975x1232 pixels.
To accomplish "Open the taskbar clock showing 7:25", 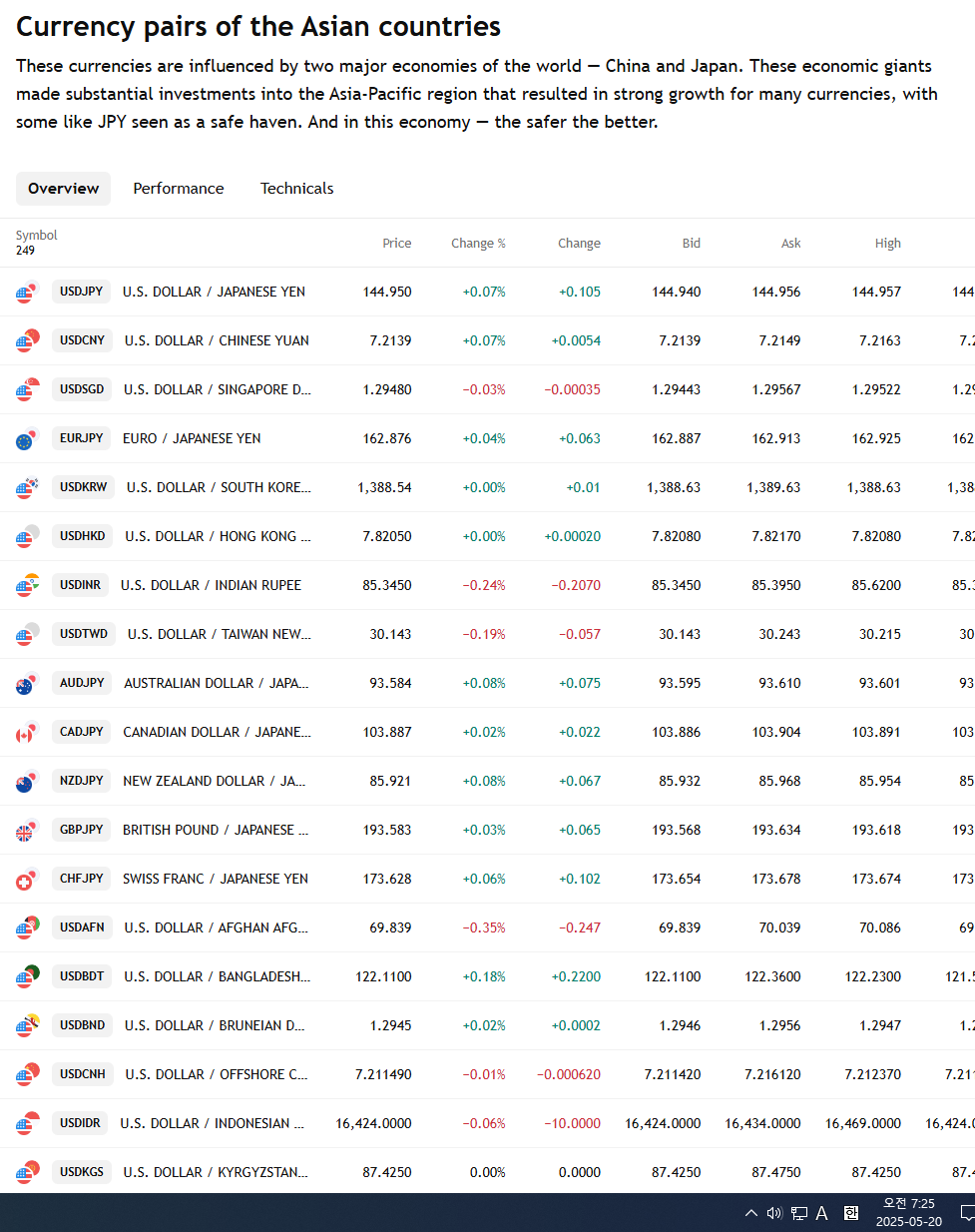I will pyautogui.click(x=909, y=1213).
